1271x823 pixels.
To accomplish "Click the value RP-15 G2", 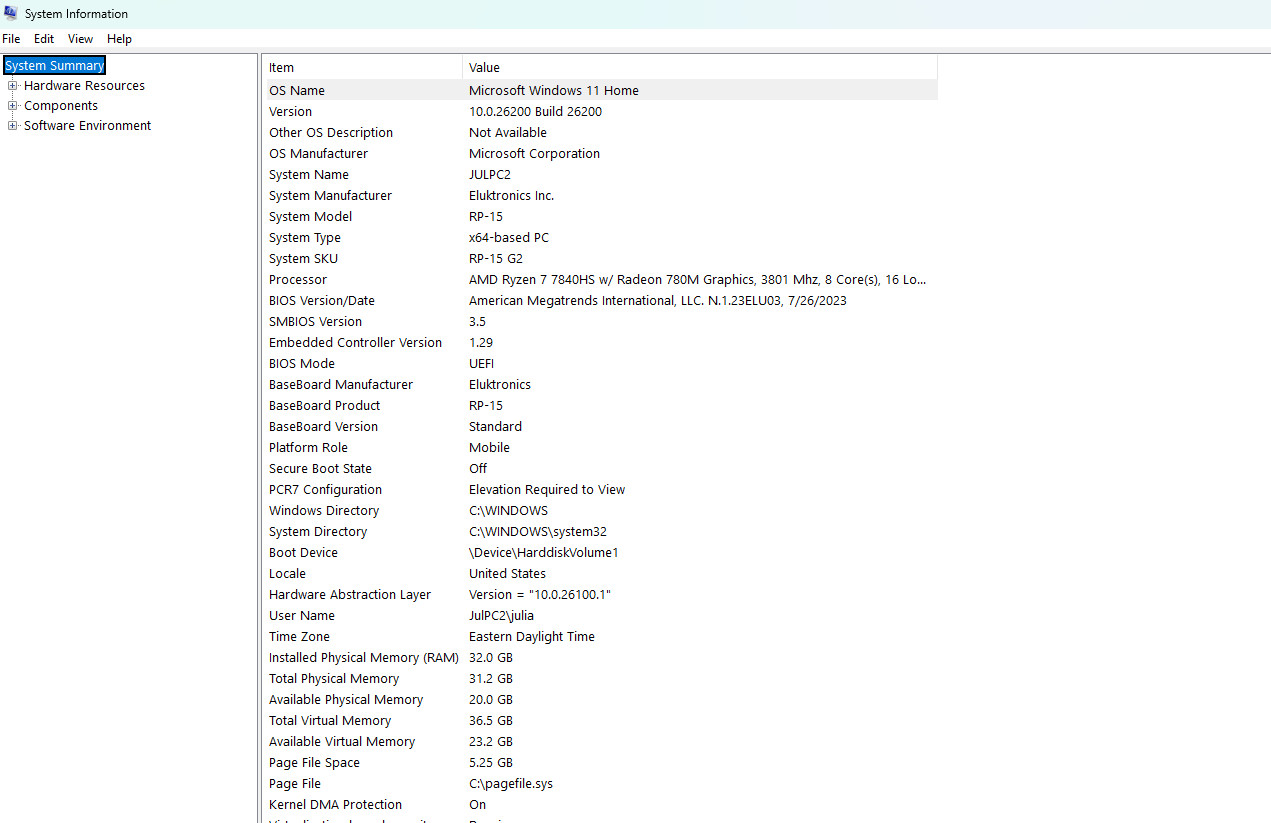I will tap(496, 259).
